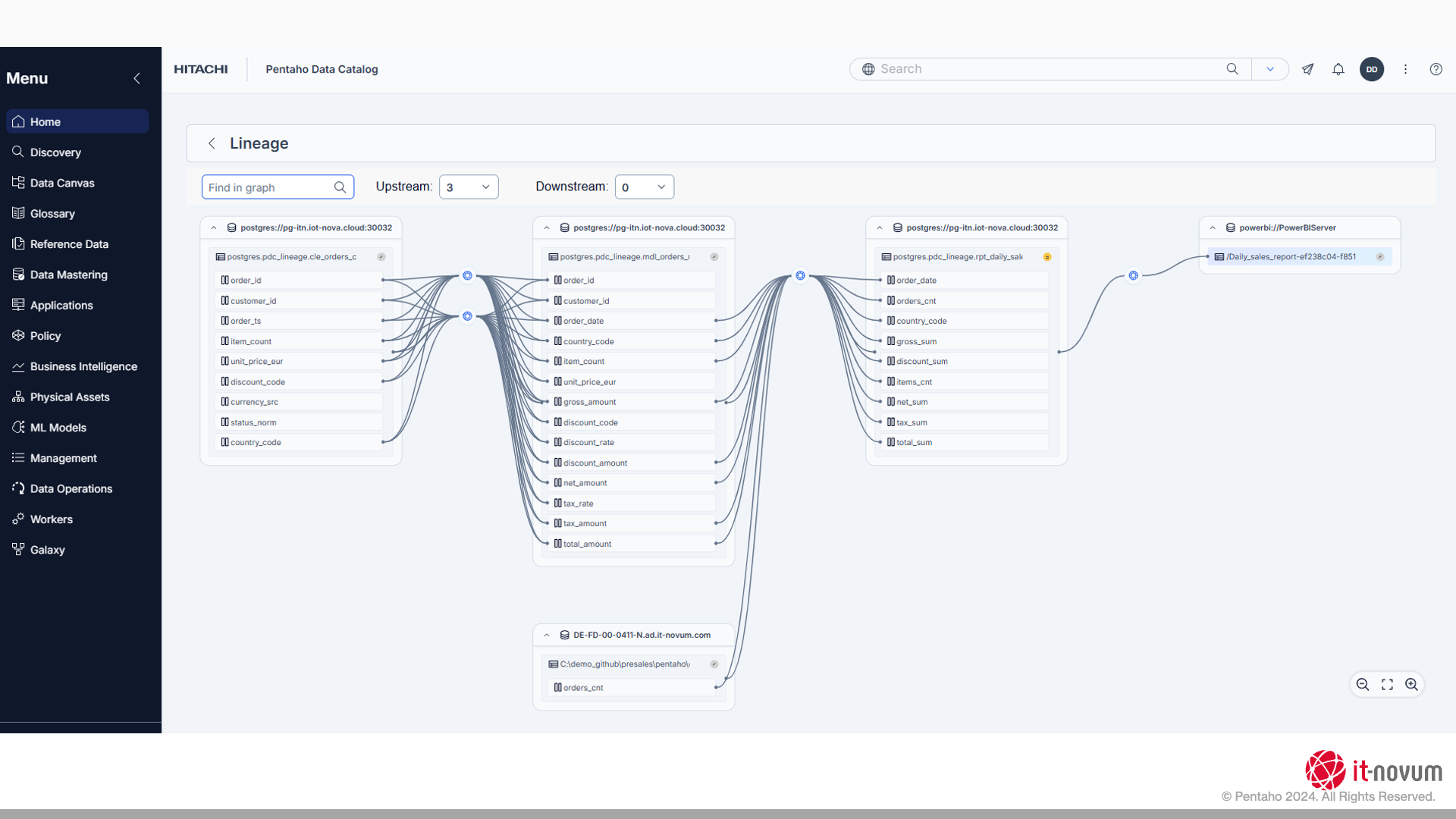Open Glossary in the sidebar menu

point(52,214)
